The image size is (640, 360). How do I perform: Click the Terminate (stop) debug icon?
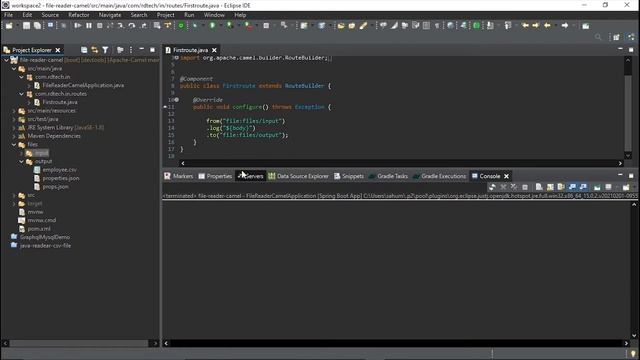point(100,26)
